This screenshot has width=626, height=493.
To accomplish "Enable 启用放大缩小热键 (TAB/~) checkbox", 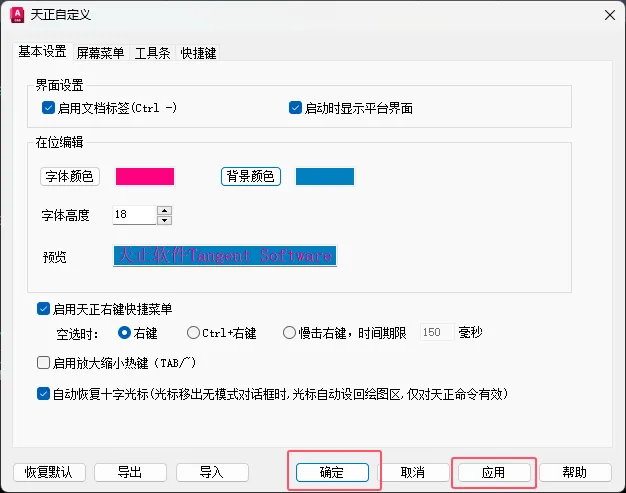I will click(43, 363).
